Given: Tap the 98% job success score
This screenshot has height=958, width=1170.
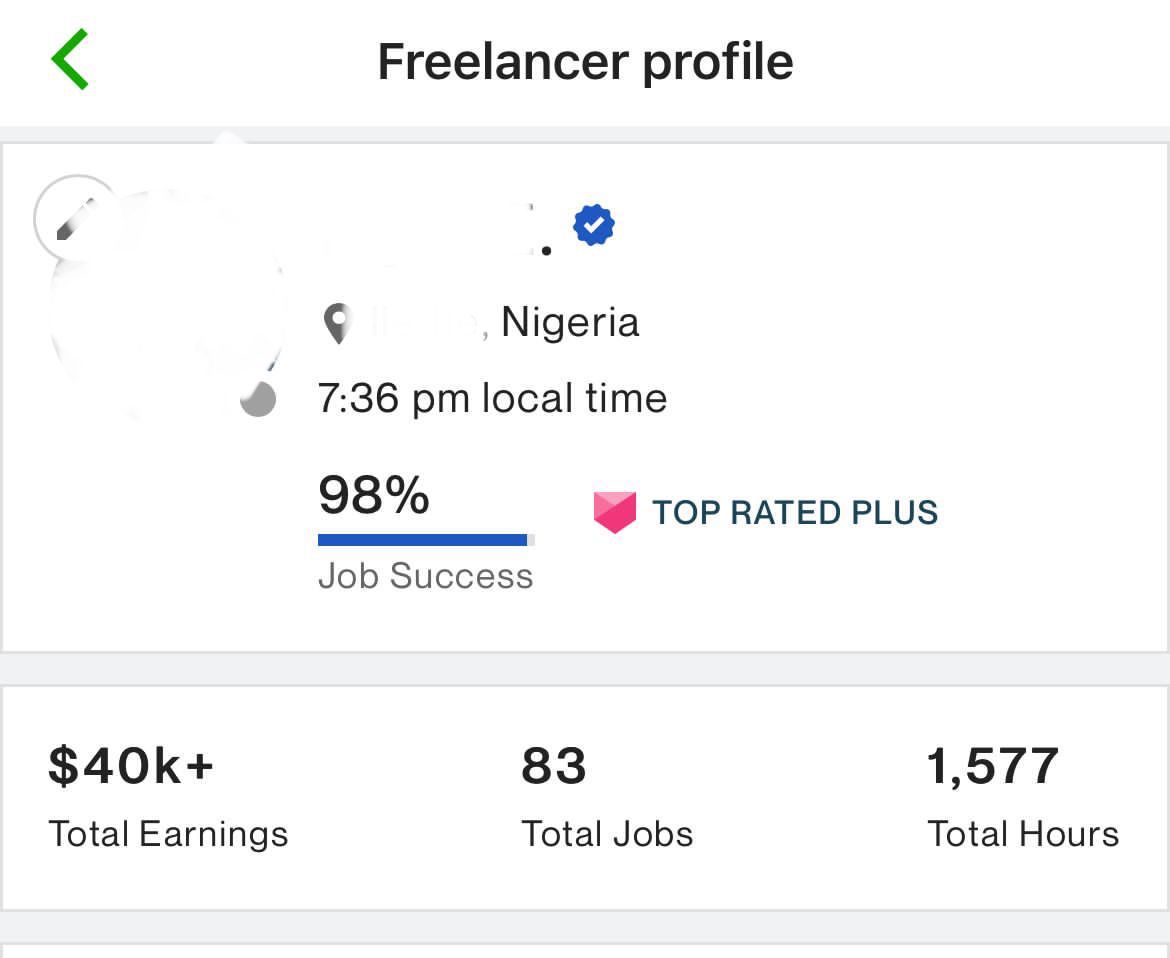Looking at the screenshot, I should pyautogui.click(x=374, y=495).
